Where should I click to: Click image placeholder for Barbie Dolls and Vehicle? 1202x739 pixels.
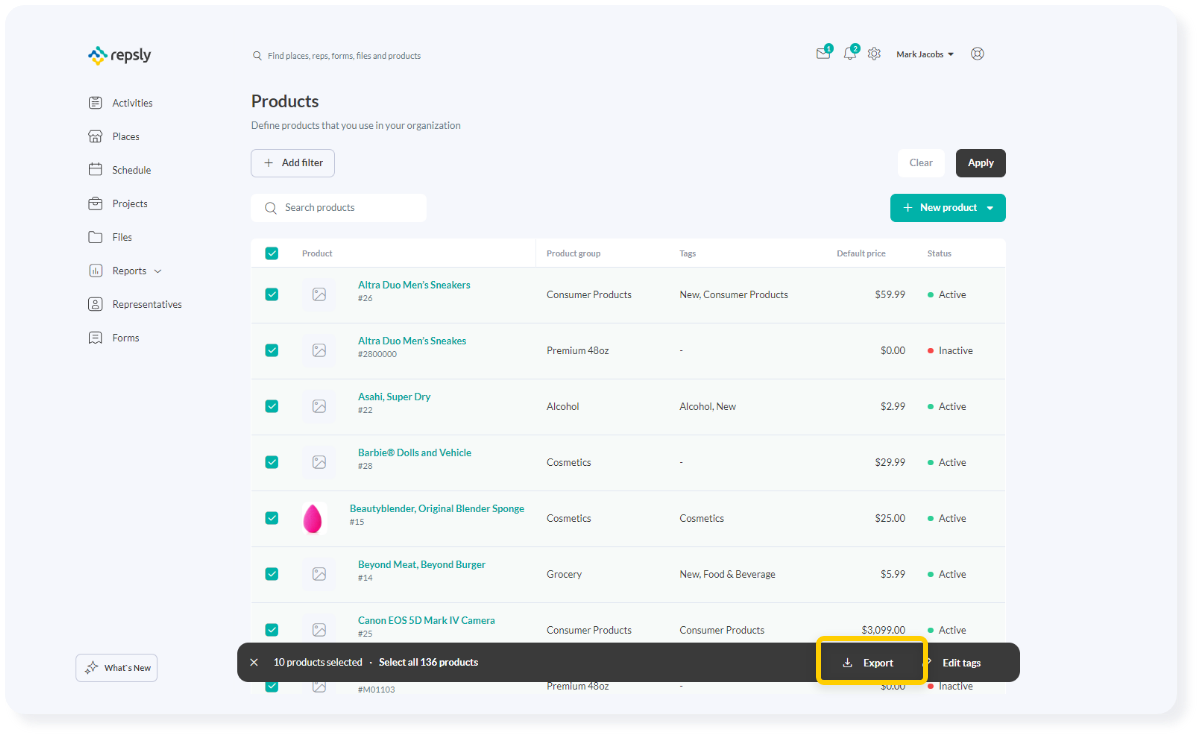[319, 463]
